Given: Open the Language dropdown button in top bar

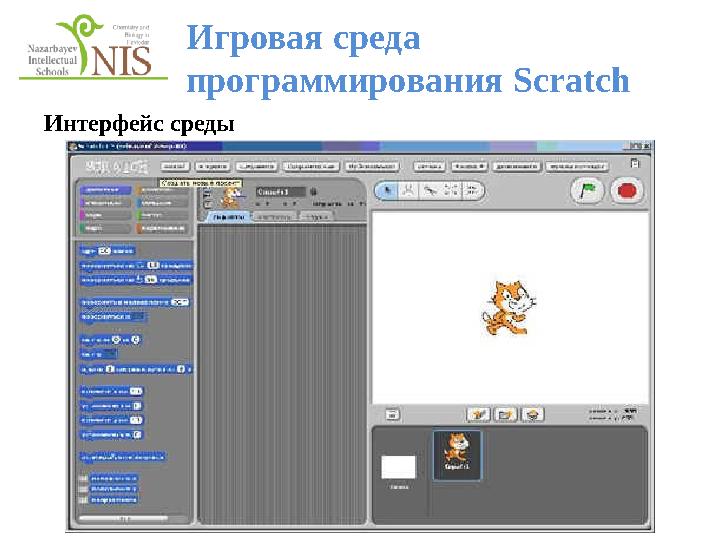Looking at the screenshot, I should click(x=468, y=166).
